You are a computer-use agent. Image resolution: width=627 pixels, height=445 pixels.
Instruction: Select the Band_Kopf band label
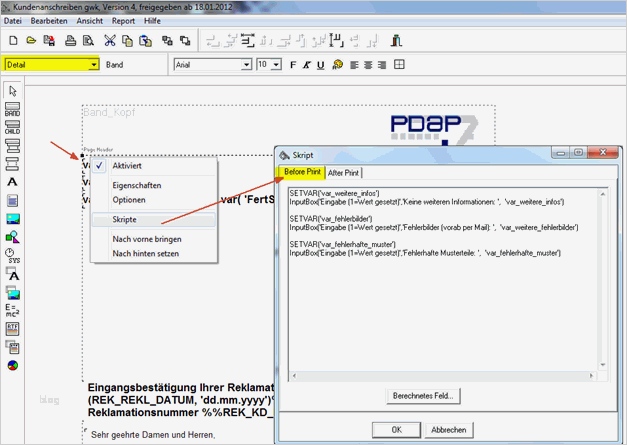pyautogui.click(x=109, y=112)
